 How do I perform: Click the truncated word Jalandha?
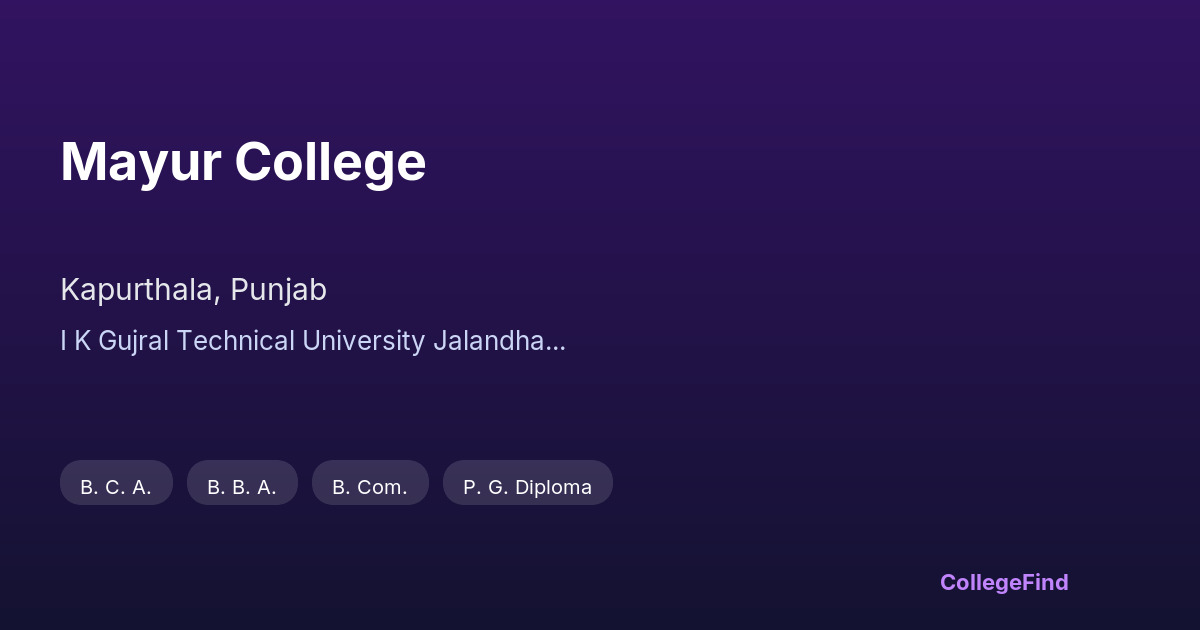coord(490,341)
